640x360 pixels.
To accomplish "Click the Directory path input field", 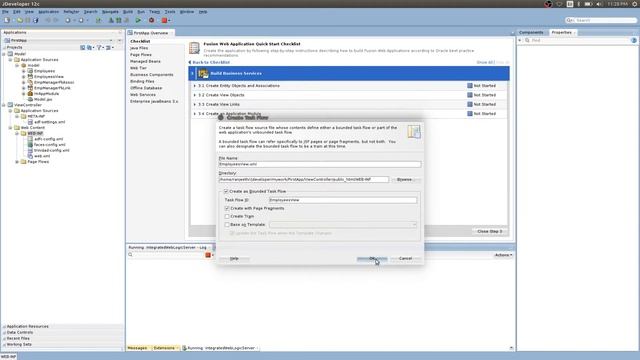I will (304, 180).
